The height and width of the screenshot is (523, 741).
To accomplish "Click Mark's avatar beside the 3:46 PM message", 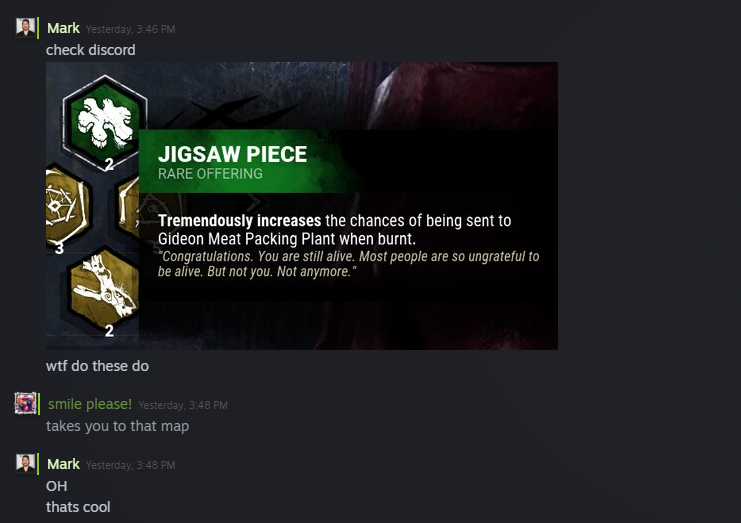I will tap(25, 28).
